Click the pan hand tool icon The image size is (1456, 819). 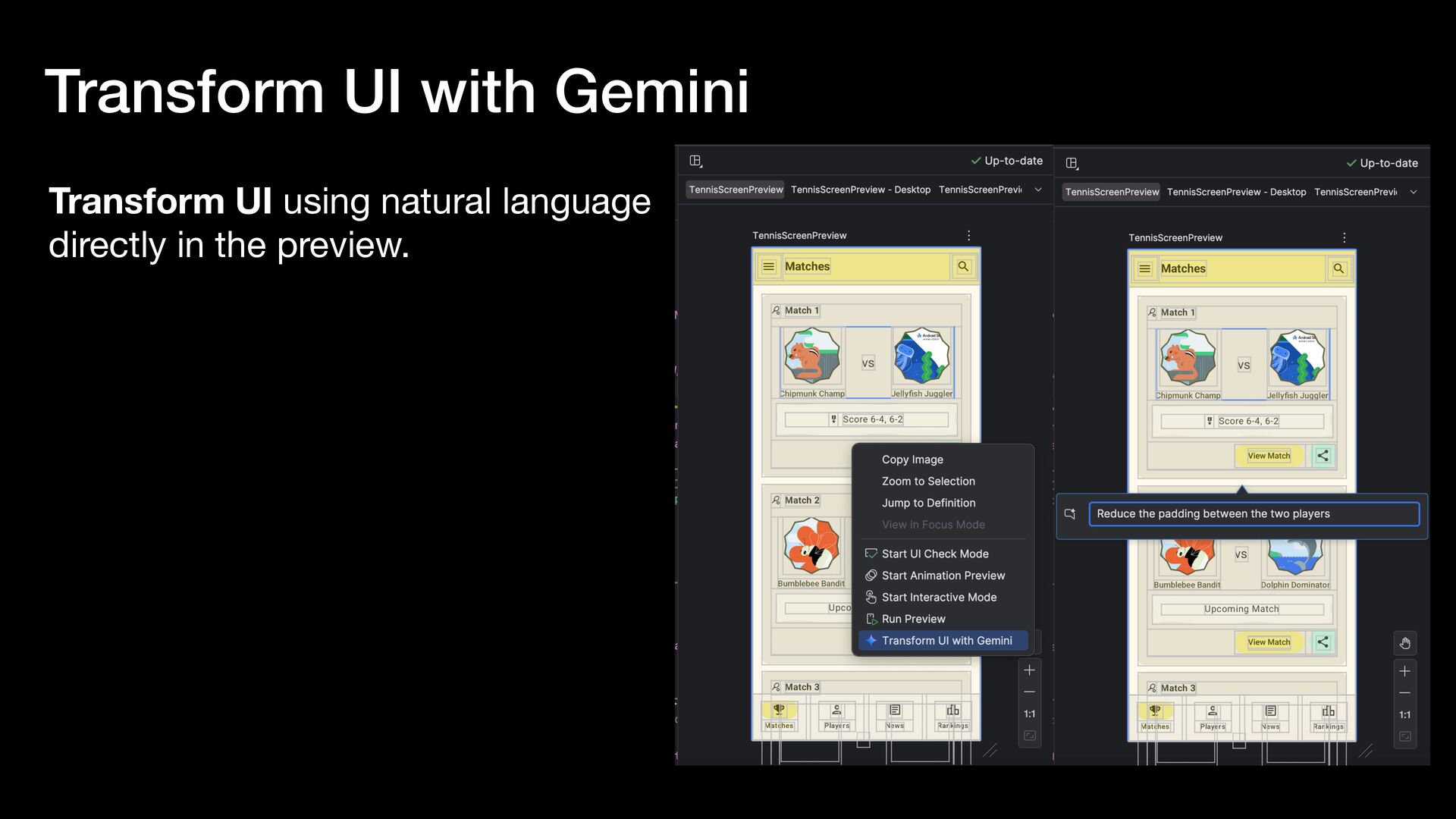[1404, 643]
